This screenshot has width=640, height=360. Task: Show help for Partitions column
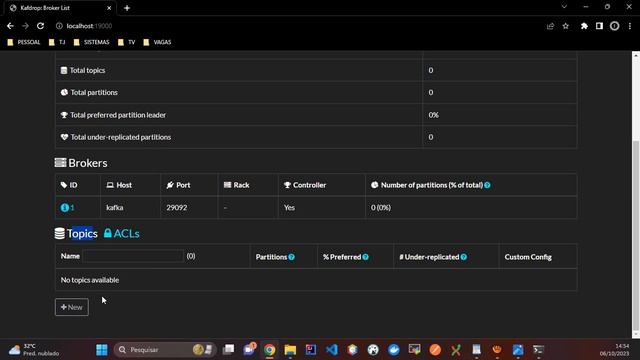pyautogui.click(x=291, y=257)
